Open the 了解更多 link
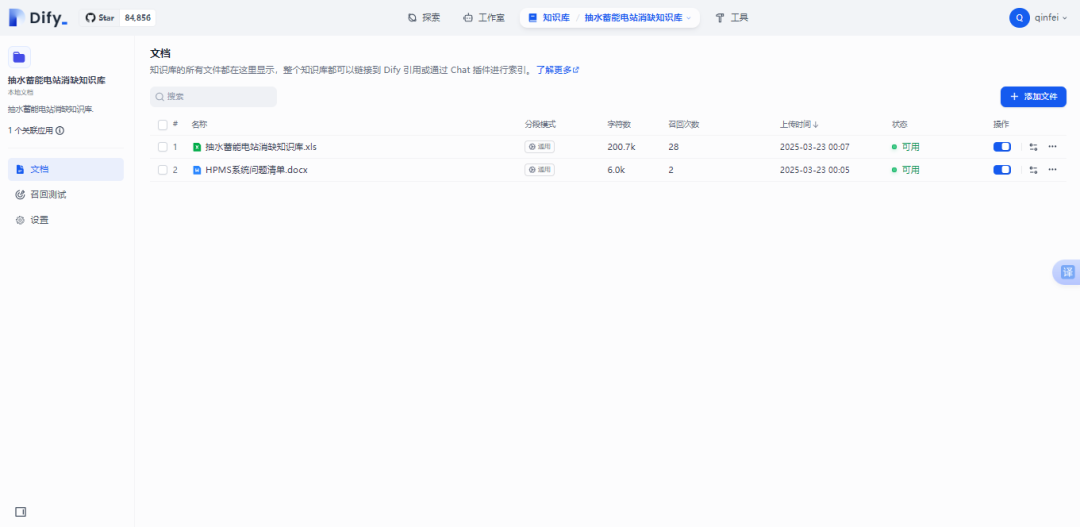Image resolution: width=1080 pixels, height=527 pixels. [x=558, y=70]
